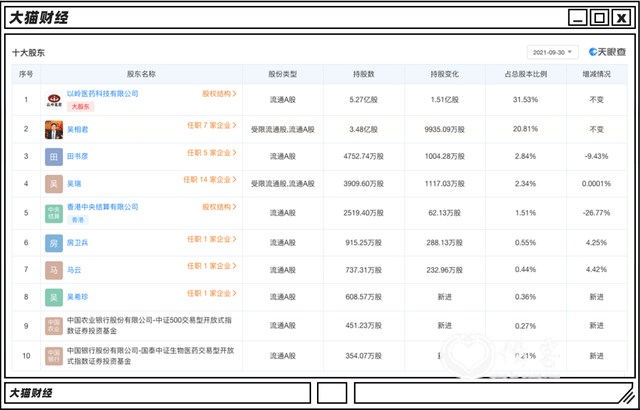Select the 354.07万股 holding value
This screenshot has width=640, height=410.
point(363,356)
